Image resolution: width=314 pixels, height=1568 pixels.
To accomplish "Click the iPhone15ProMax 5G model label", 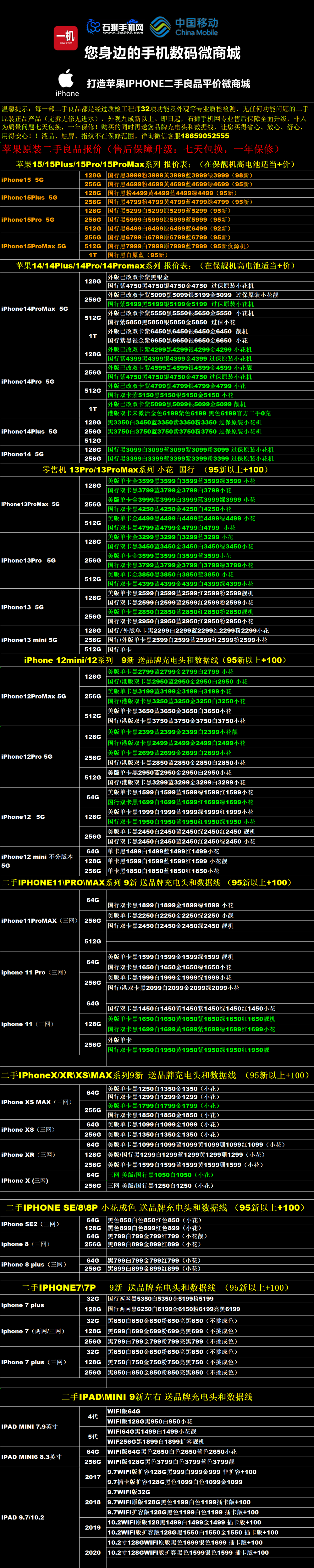I will click(x=33, y=246).
